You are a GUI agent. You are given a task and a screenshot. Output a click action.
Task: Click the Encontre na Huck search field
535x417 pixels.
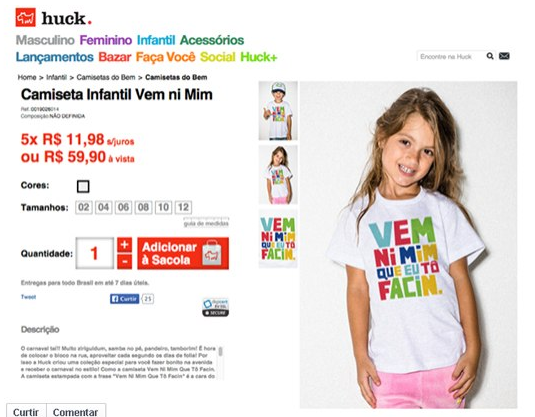450,56
